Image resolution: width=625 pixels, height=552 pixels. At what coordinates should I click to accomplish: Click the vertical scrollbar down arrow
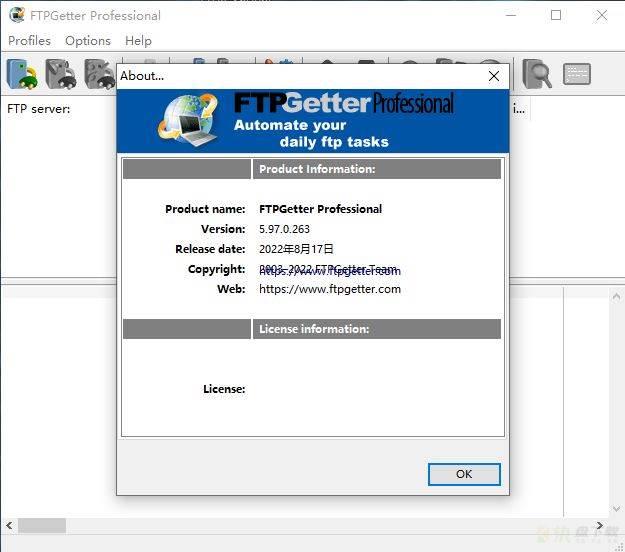coord(616,509)
